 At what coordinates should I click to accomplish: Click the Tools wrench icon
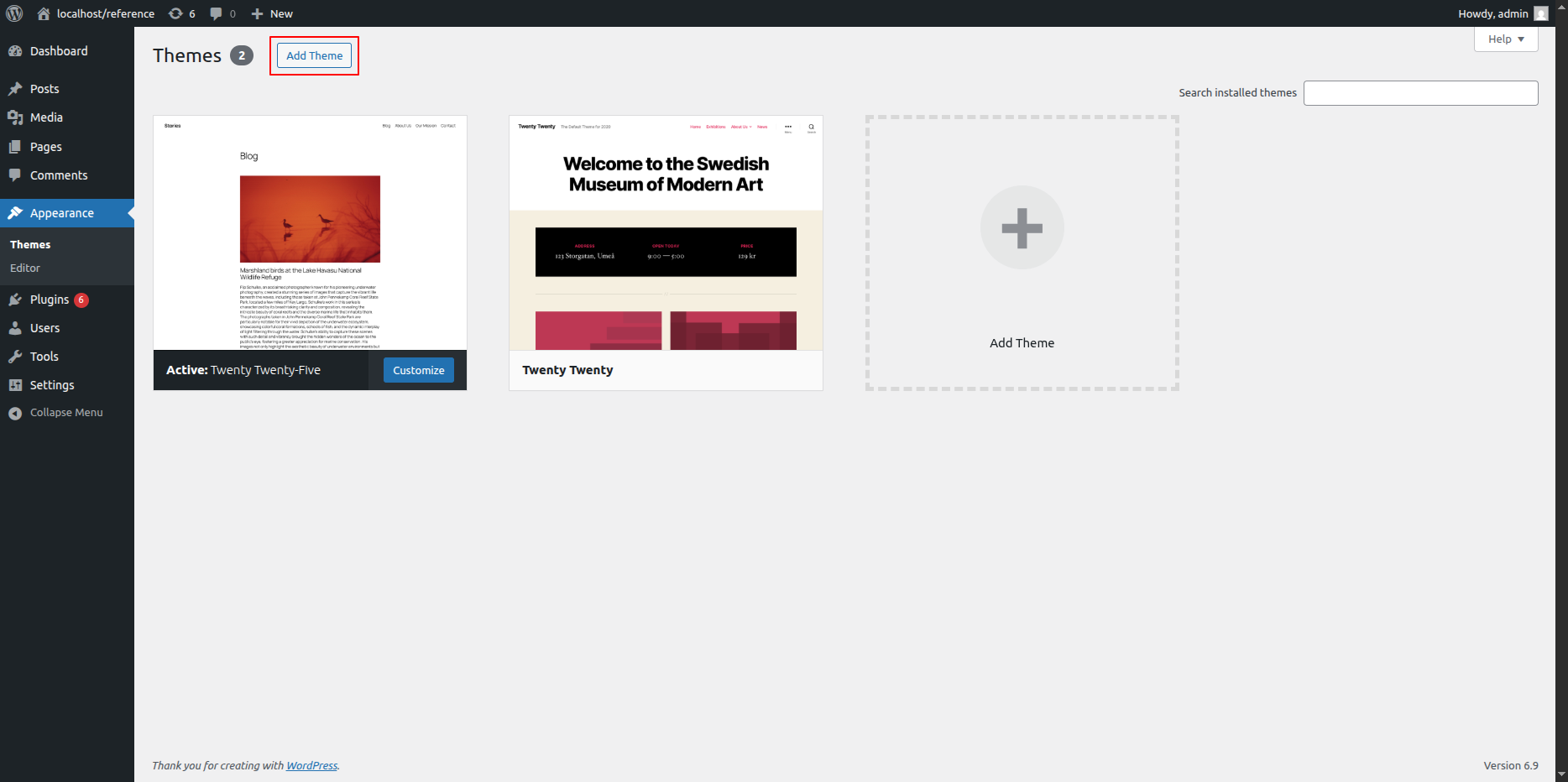coord(15,357)
